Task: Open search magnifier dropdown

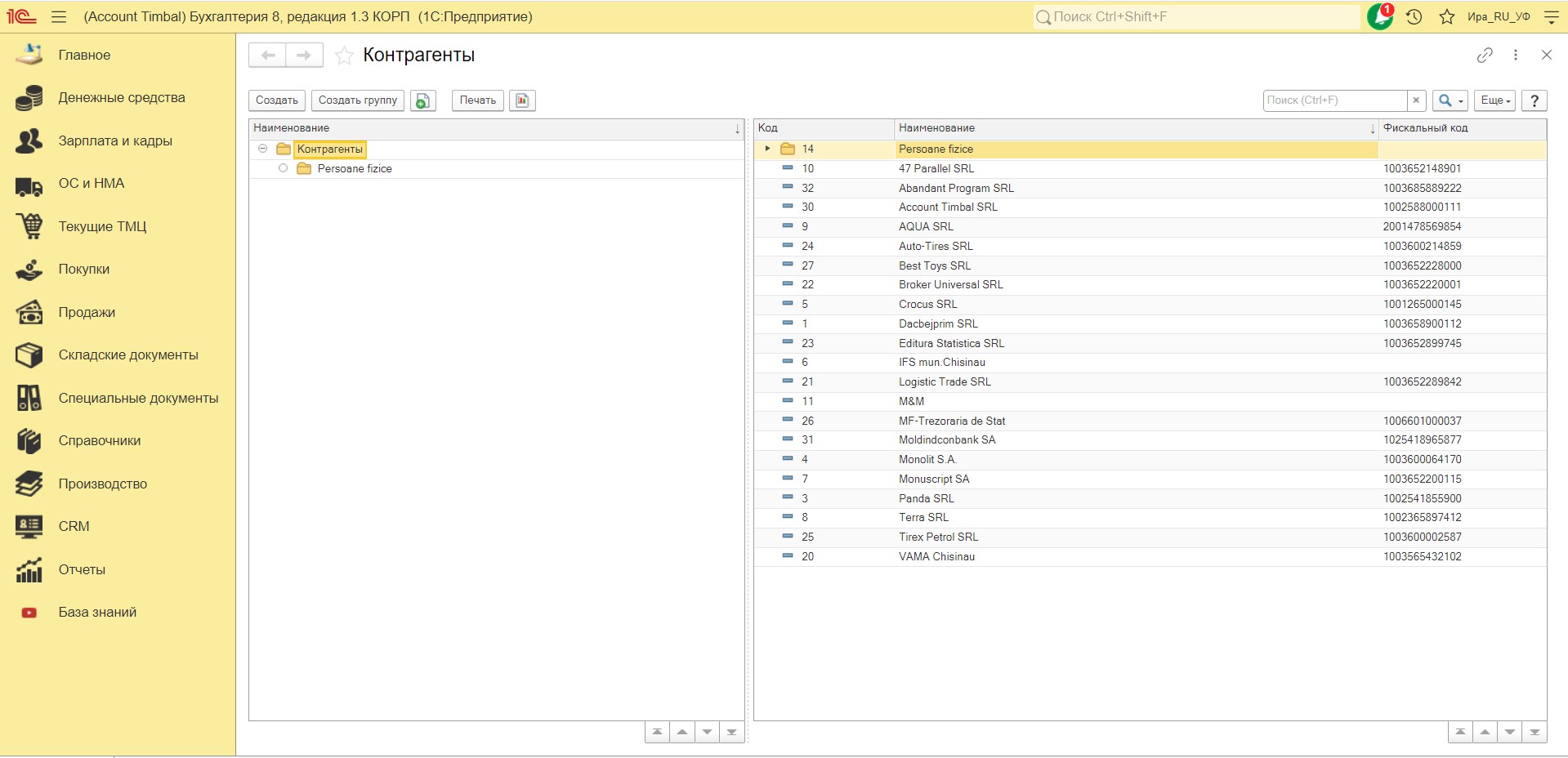Action: (1450, 100)
